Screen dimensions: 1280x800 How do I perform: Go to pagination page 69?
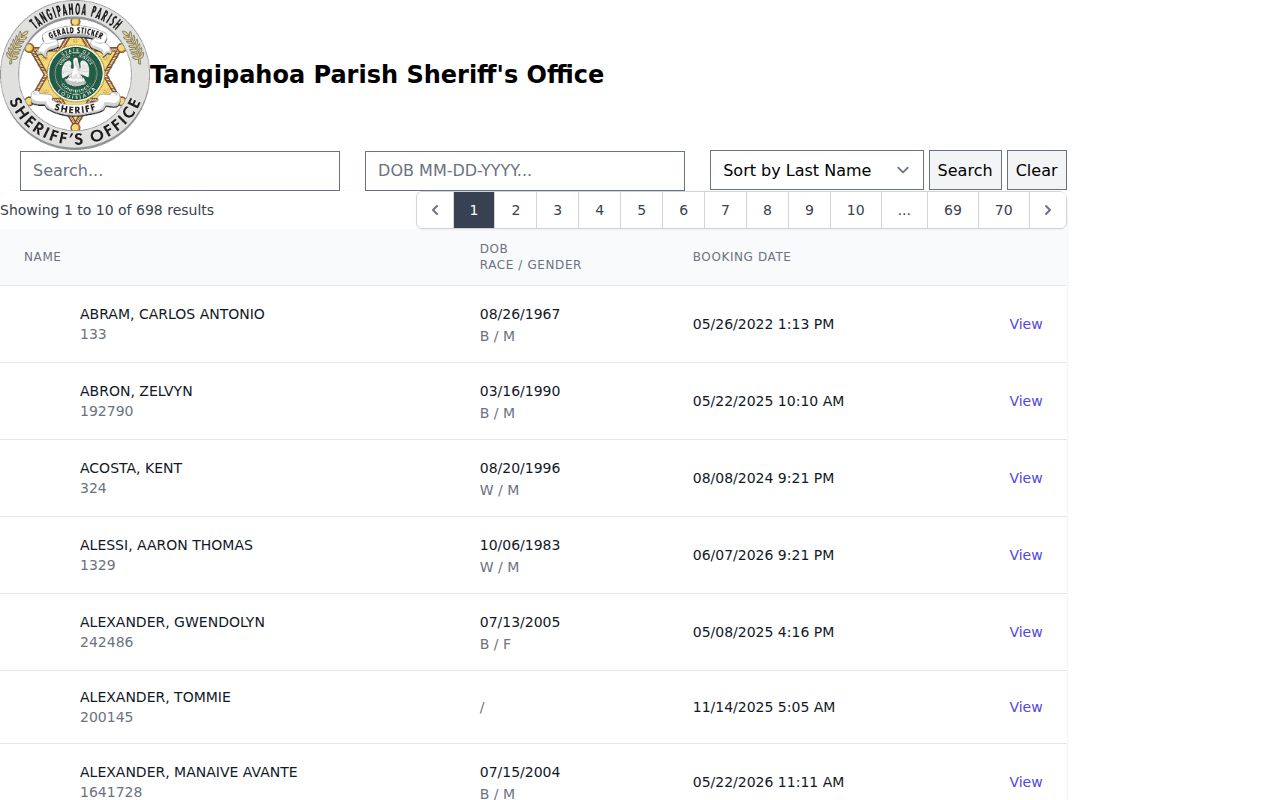953,210
